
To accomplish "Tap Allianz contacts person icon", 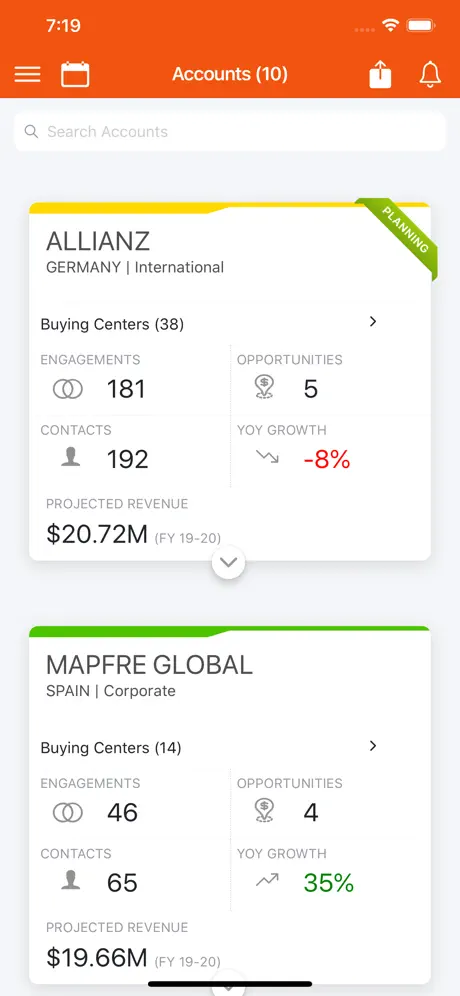I will point(71,458).
